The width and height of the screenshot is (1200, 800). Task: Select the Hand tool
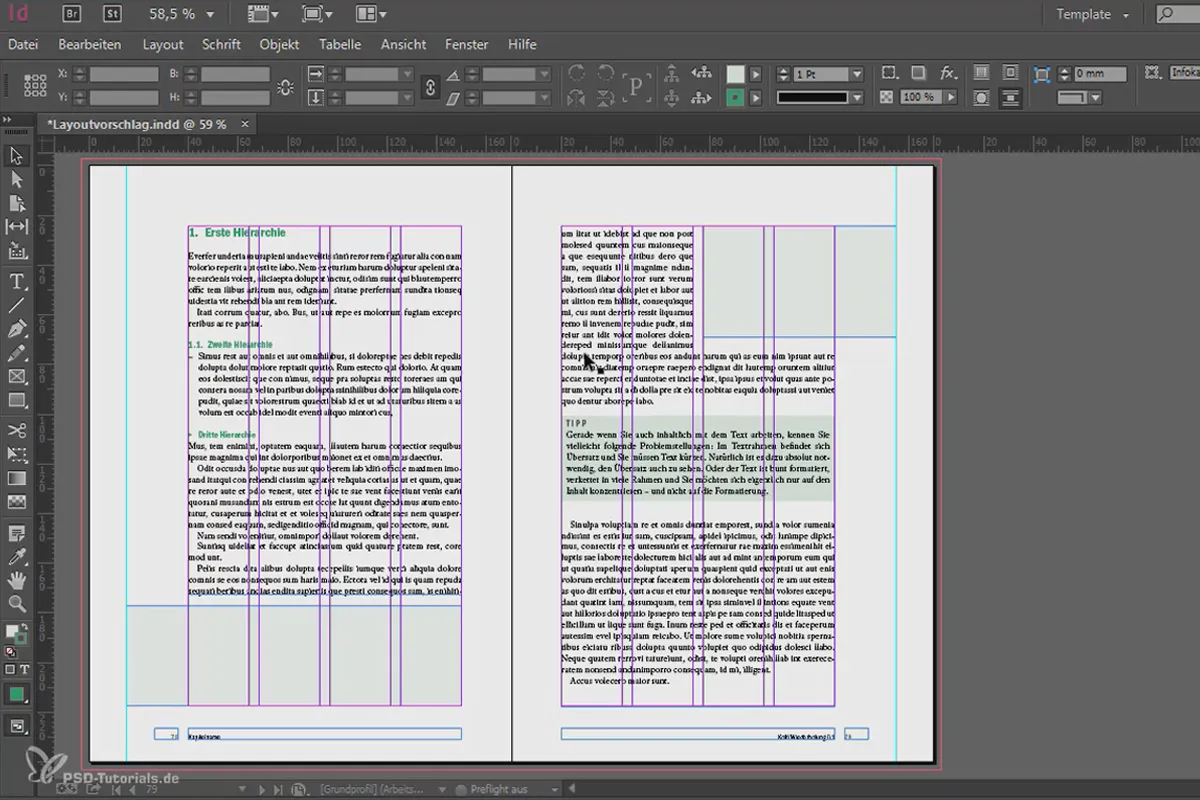coord(16,580)
